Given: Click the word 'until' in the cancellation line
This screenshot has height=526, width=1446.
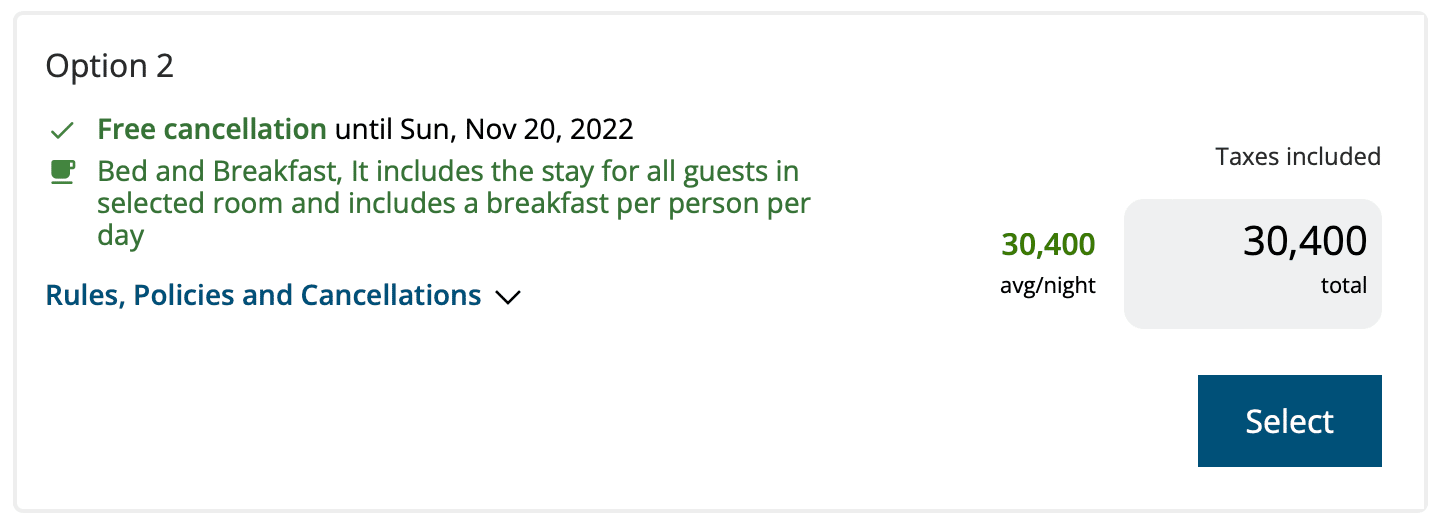Looking at the screenshot, I should coord(362,129).
